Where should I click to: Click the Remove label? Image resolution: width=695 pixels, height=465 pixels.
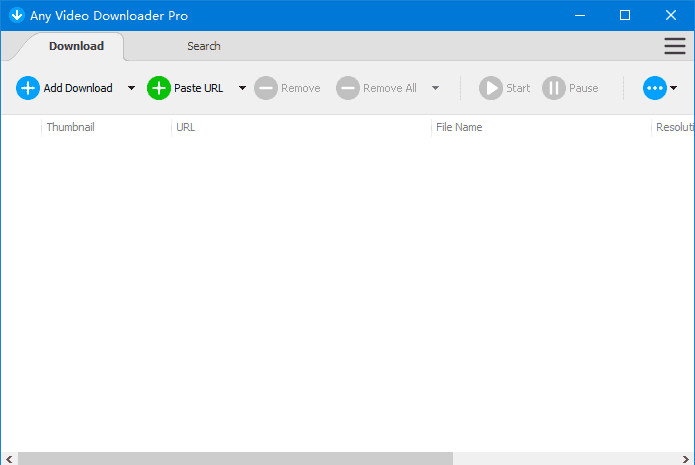click(x=301, y=88)
